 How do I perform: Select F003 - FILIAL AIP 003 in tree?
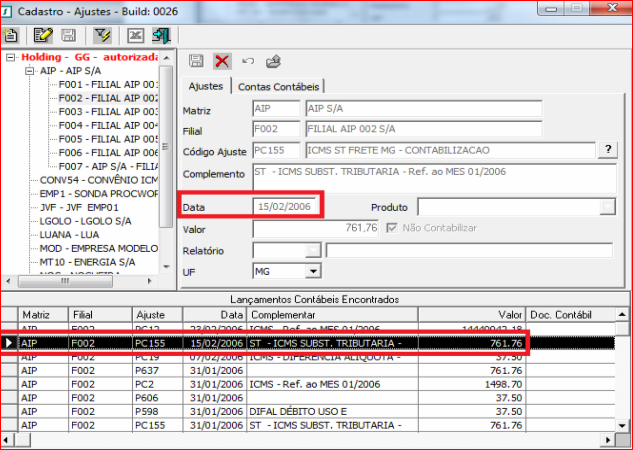(108, 112)
